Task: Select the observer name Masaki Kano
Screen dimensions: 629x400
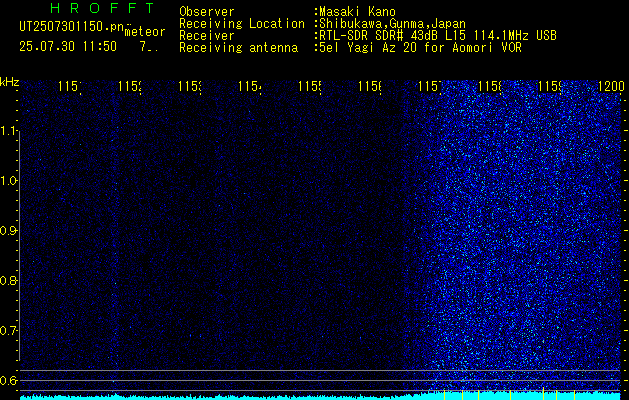Action: point(357,12)
